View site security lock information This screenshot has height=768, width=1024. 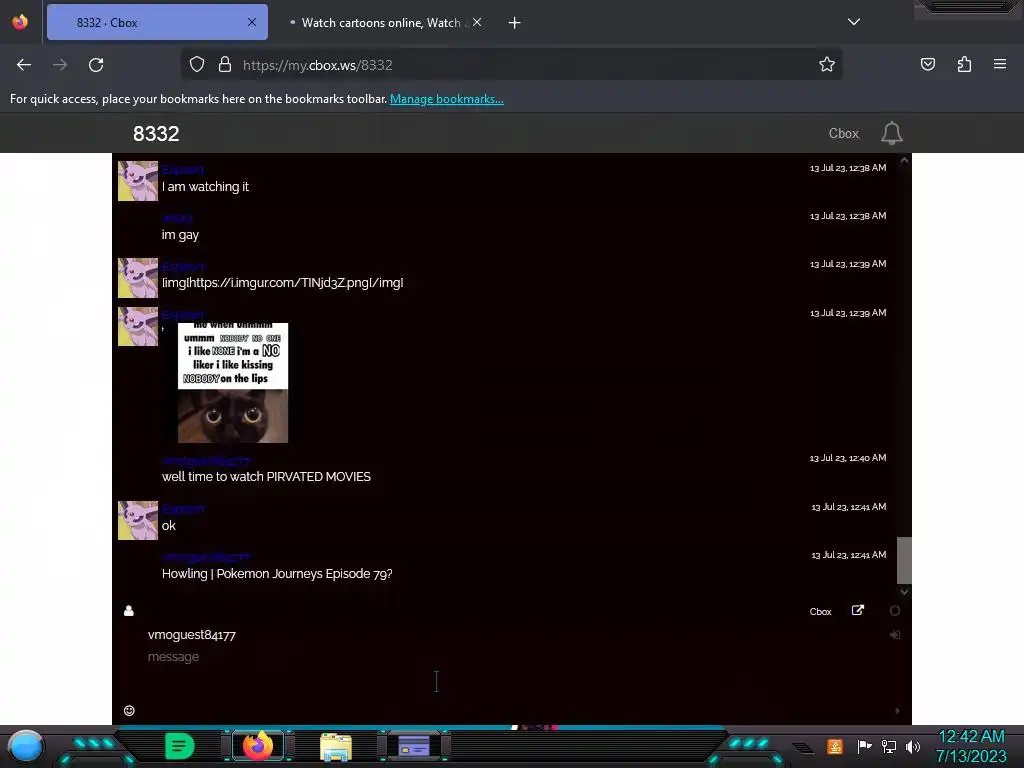click(x=225, y=65)
